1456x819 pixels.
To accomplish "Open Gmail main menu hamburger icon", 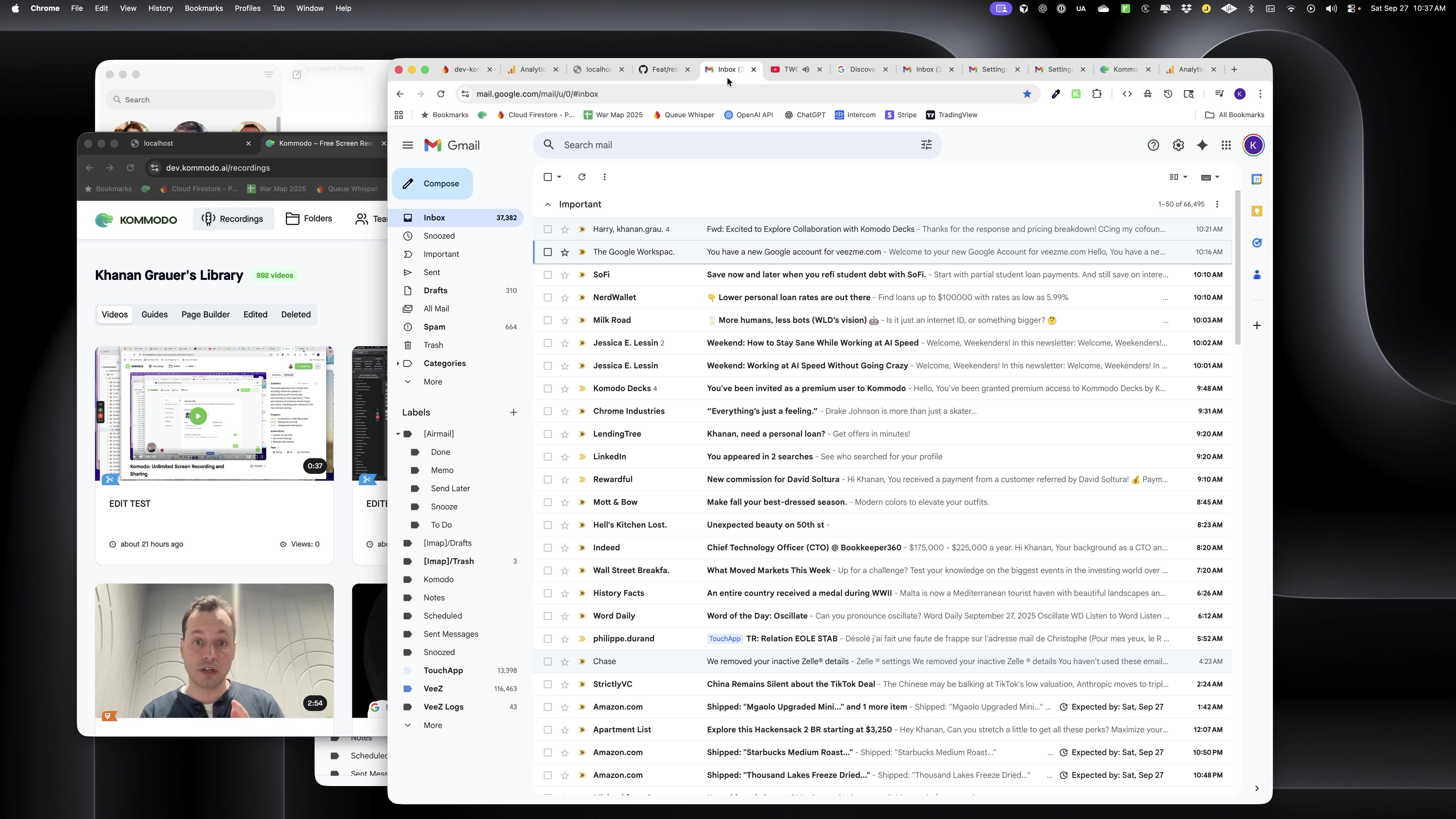I will (408, 145).
